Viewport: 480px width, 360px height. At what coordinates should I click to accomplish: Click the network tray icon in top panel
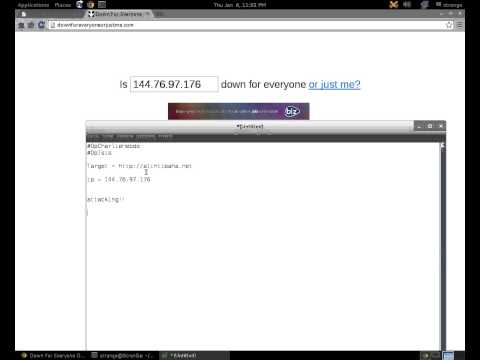pyautogui.click(x=424, y=5)
